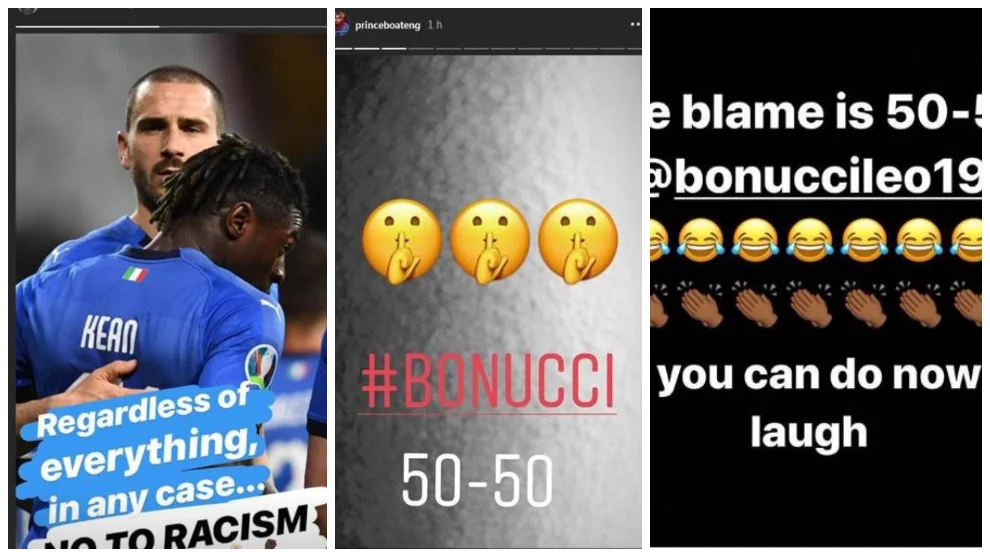Screen dimensions: 990x557
Task: Open the three-dot story options menu
Action: (x=635, y=25)
